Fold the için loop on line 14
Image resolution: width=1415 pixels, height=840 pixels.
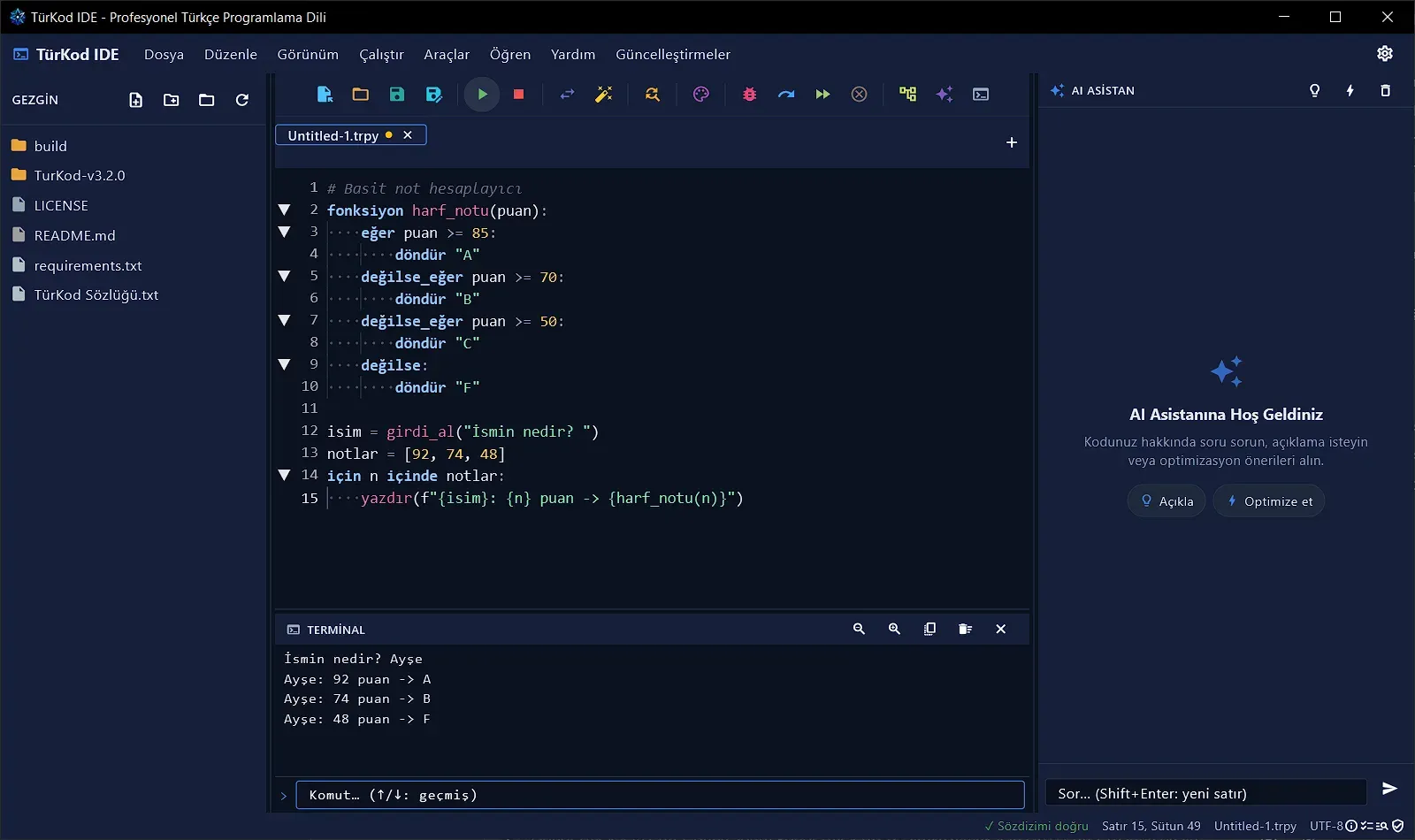coord(284,475)
